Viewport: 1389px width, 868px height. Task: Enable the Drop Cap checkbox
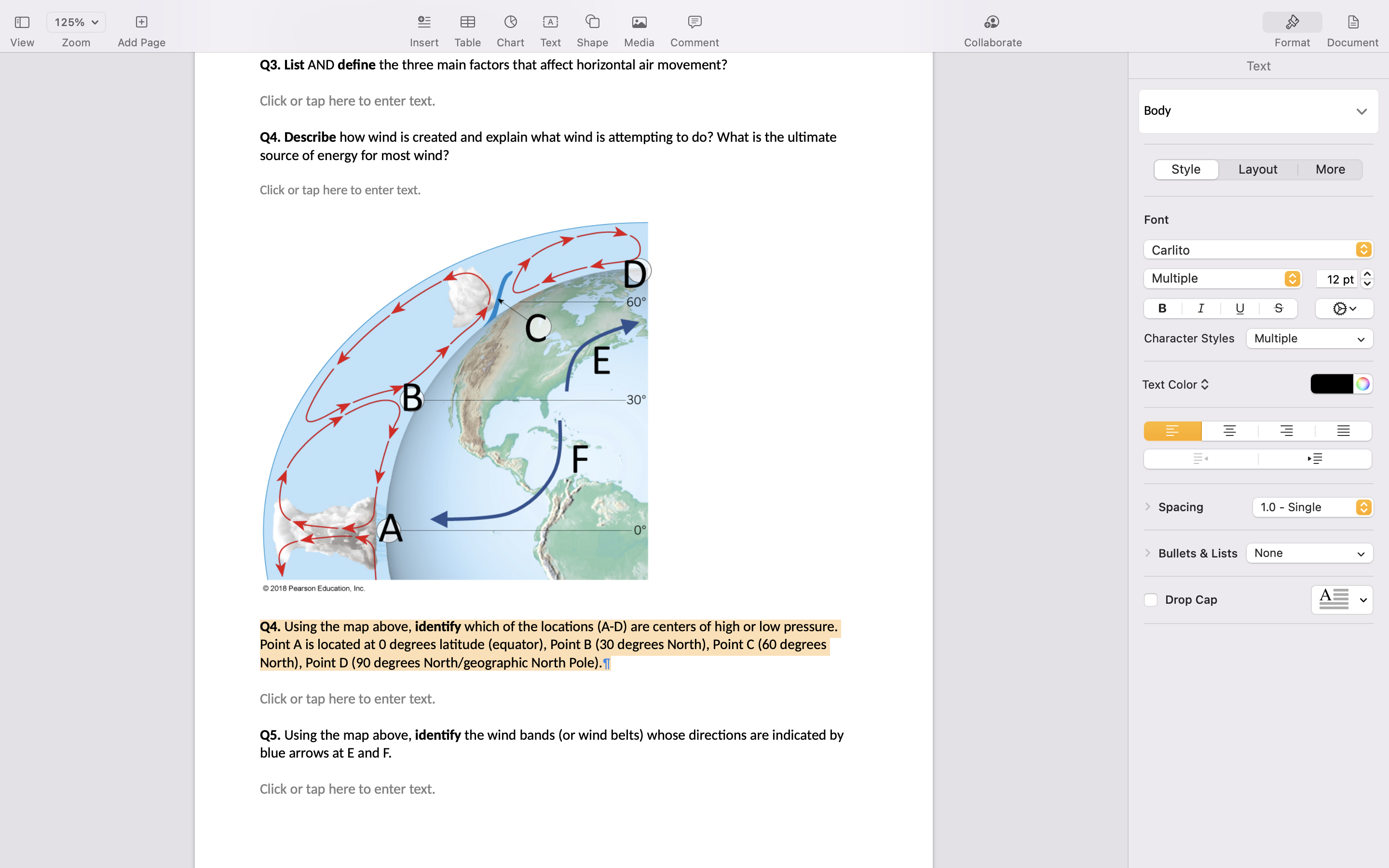(x=1151, y=599)
